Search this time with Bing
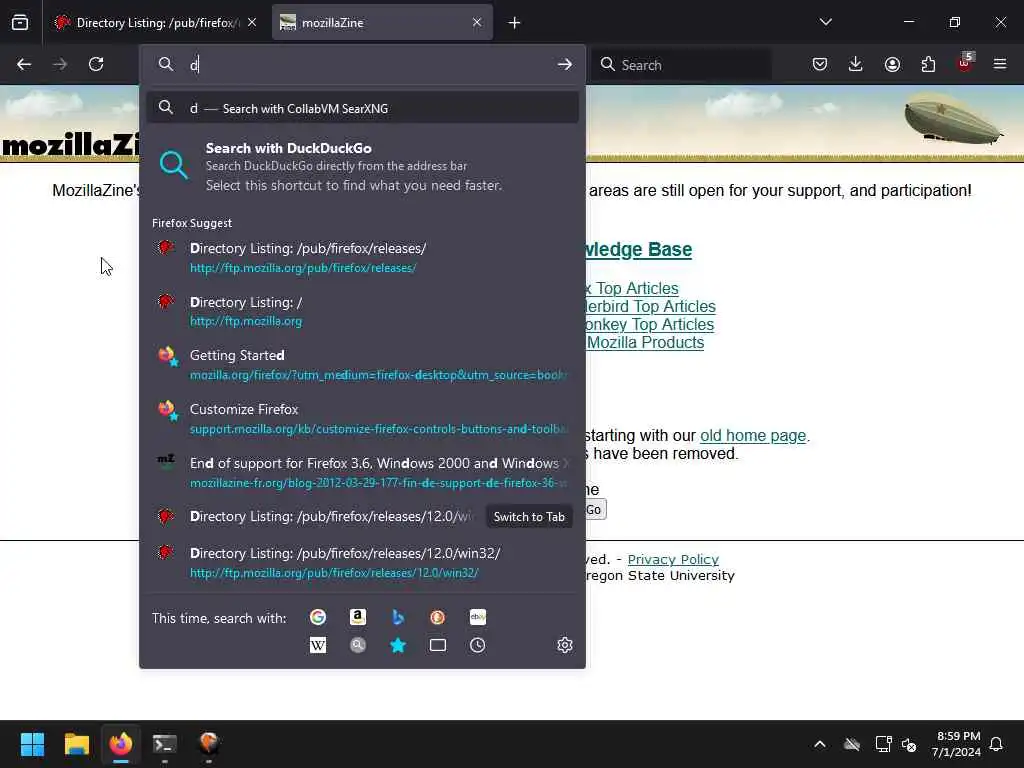This screenshot has height=768, width=1024. coord(398,617)
